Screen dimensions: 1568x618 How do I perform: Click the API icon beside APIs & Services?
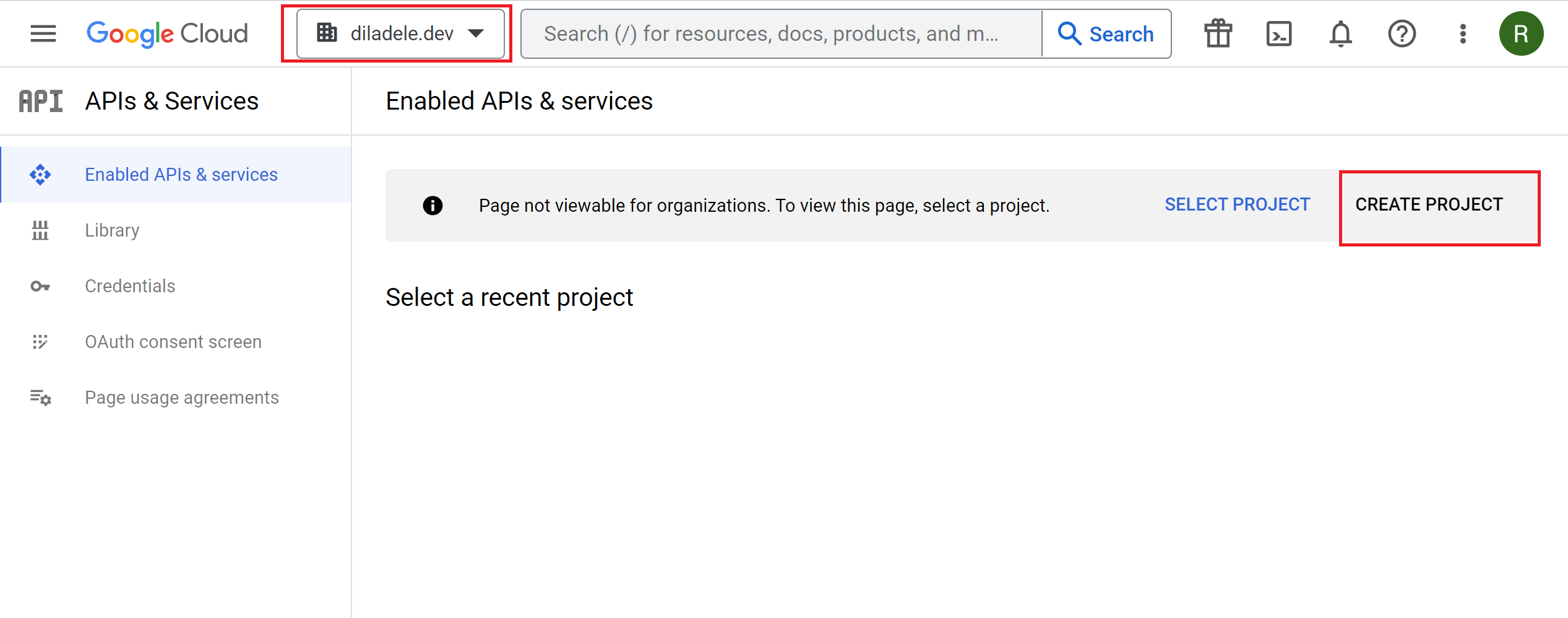(x=41, y=101)
